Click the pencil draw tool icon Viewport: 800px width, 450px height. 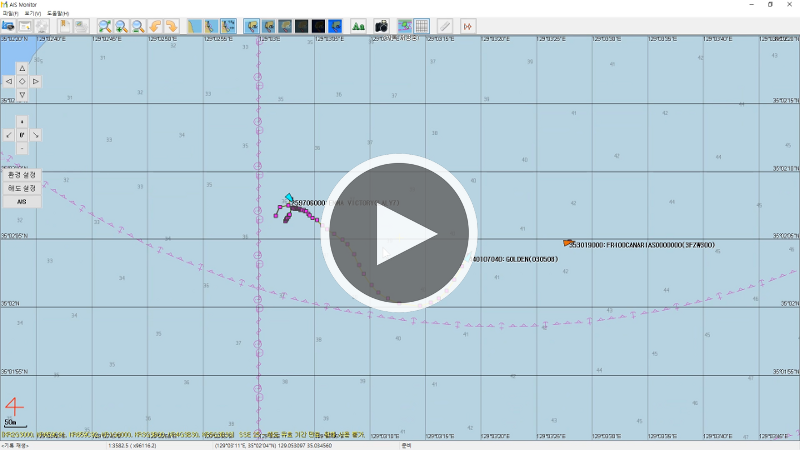tap(445, 25)
